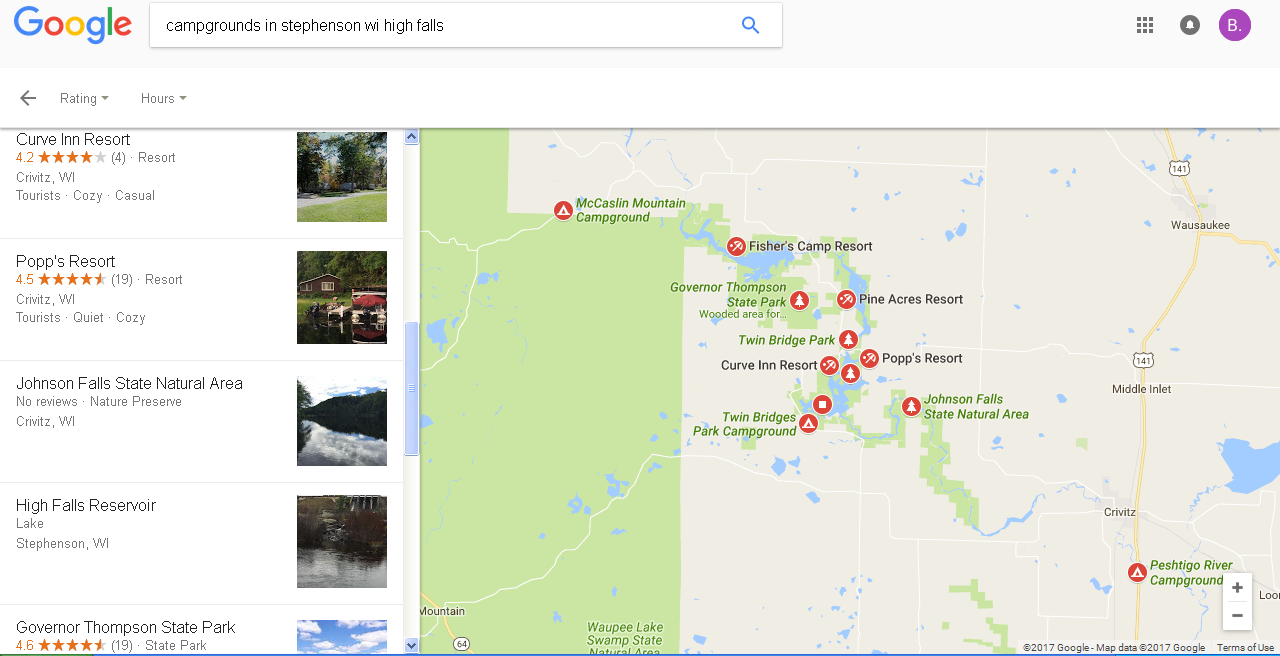The width and height of the screenshot is (1280, 656).
Task: Select the Peshtigo River Campground map pin
Action: [1137, 572]
